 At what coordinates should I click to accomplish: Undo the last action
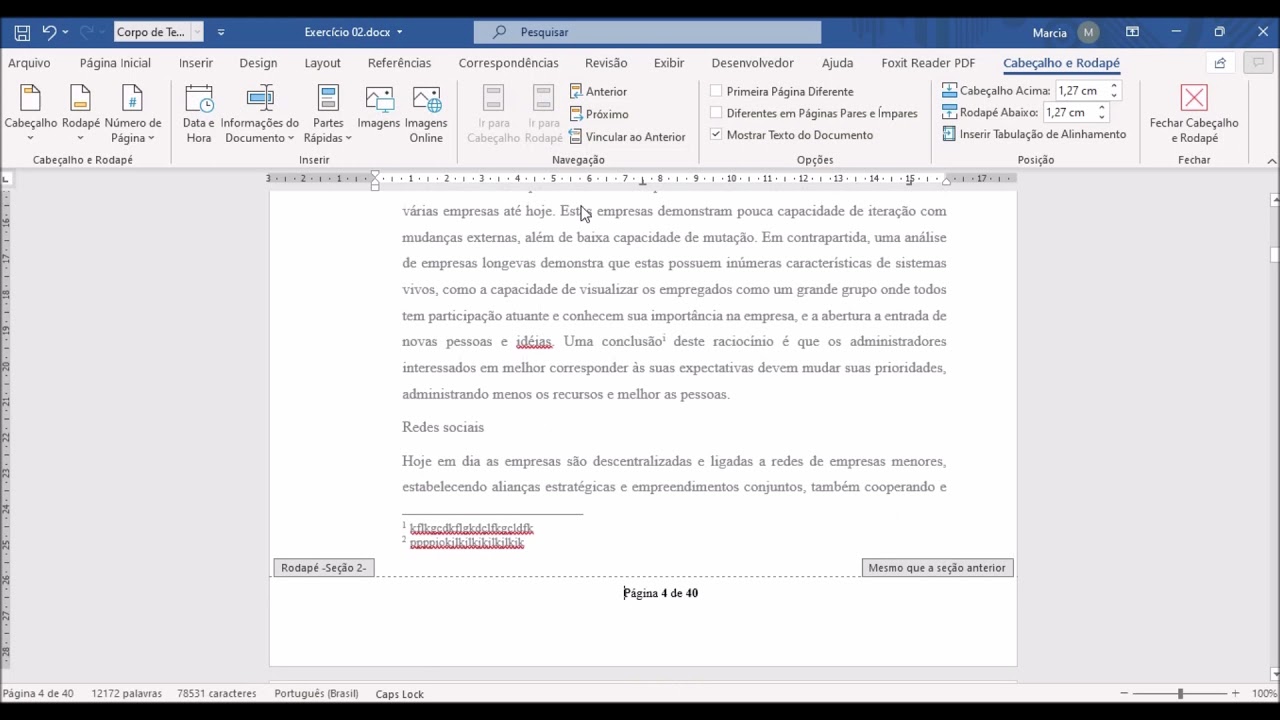[49, 32]
